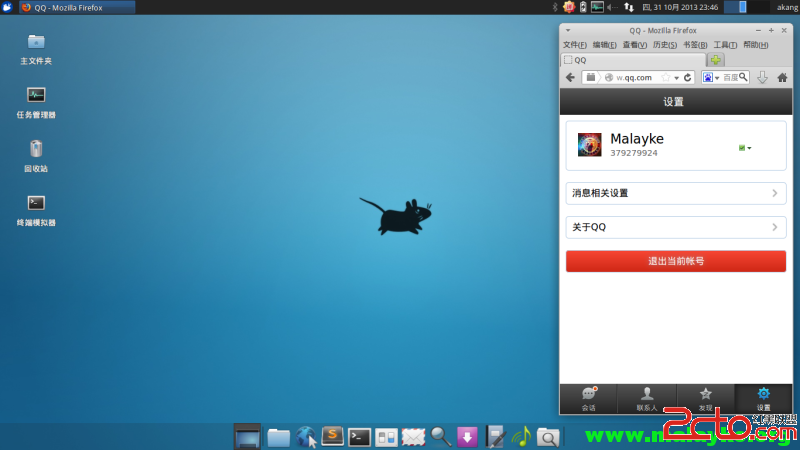Open online status dropdown next to Malayke
Viewport: 800px width, 450px height.
coord(745,148)
